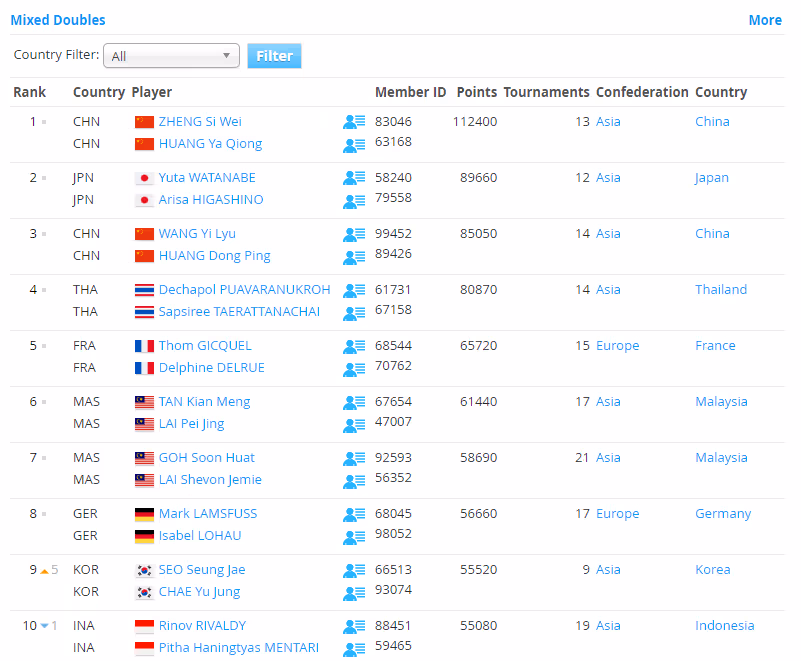801x661 pixels.
Task: Click GOH Soon Huat player name
Action: tap(206, 458)
